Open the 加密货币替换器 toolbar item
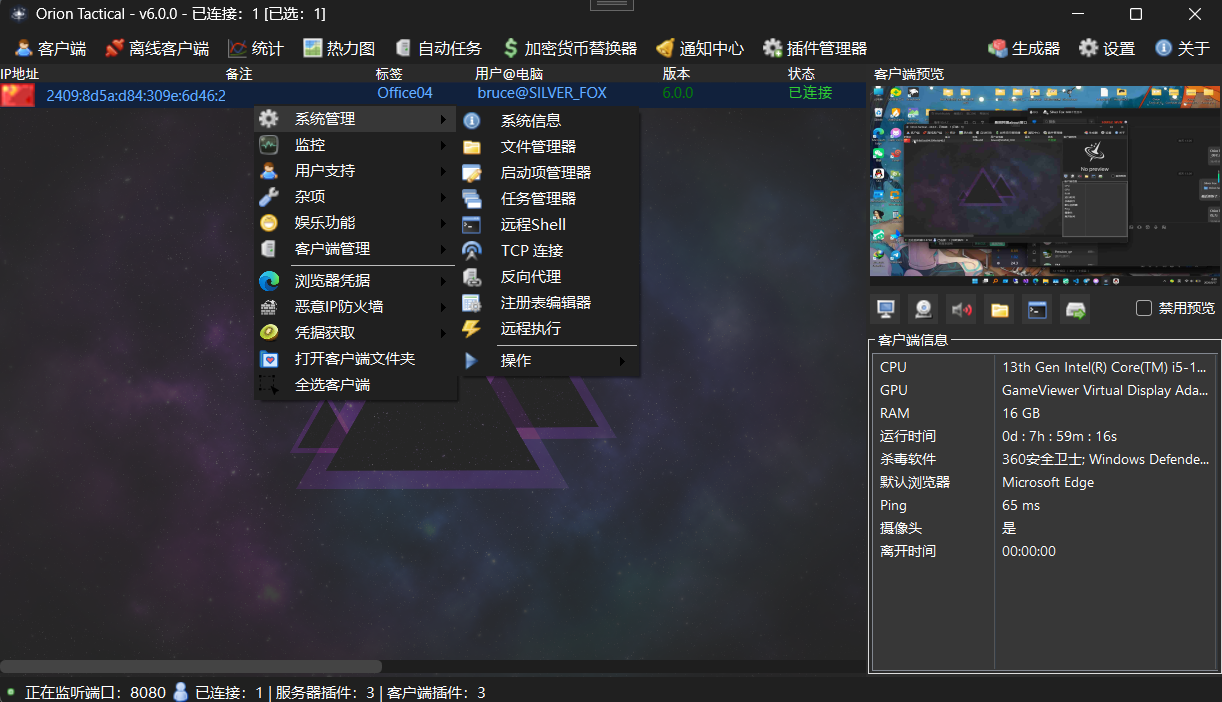The height and width of the screenshot is (702, 1222). [569, 48]
